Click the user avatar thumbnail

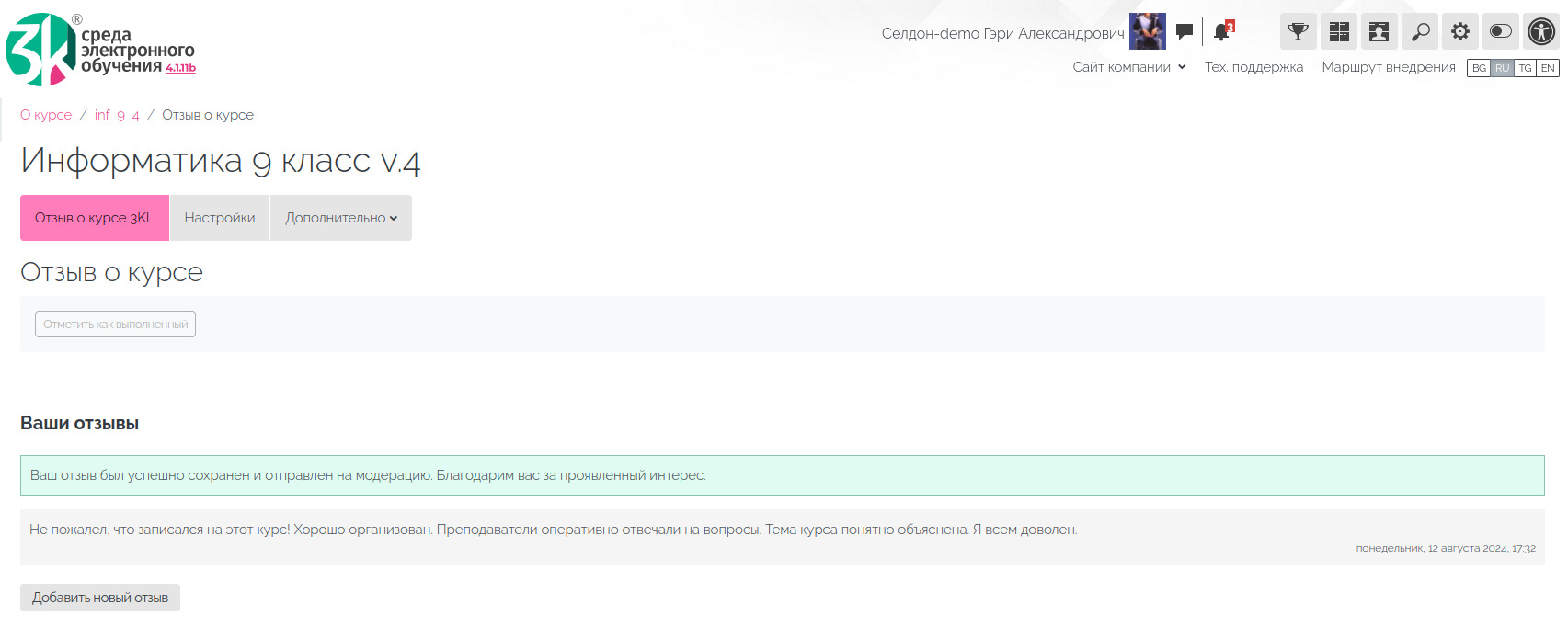click(1147, 32)
